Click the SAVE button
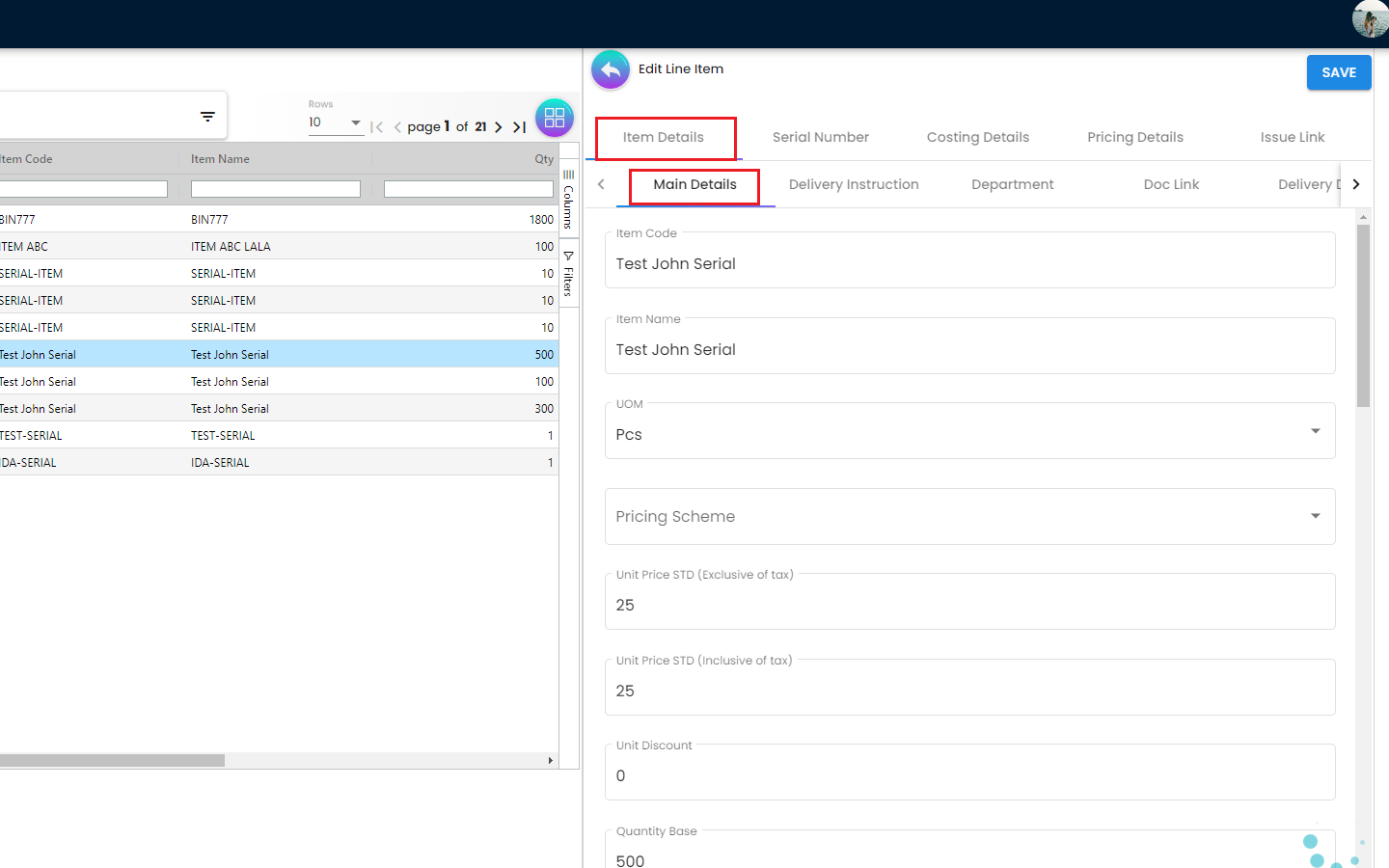The height and width of the screenshot is (868, 1389). (x=1338, y=72)
